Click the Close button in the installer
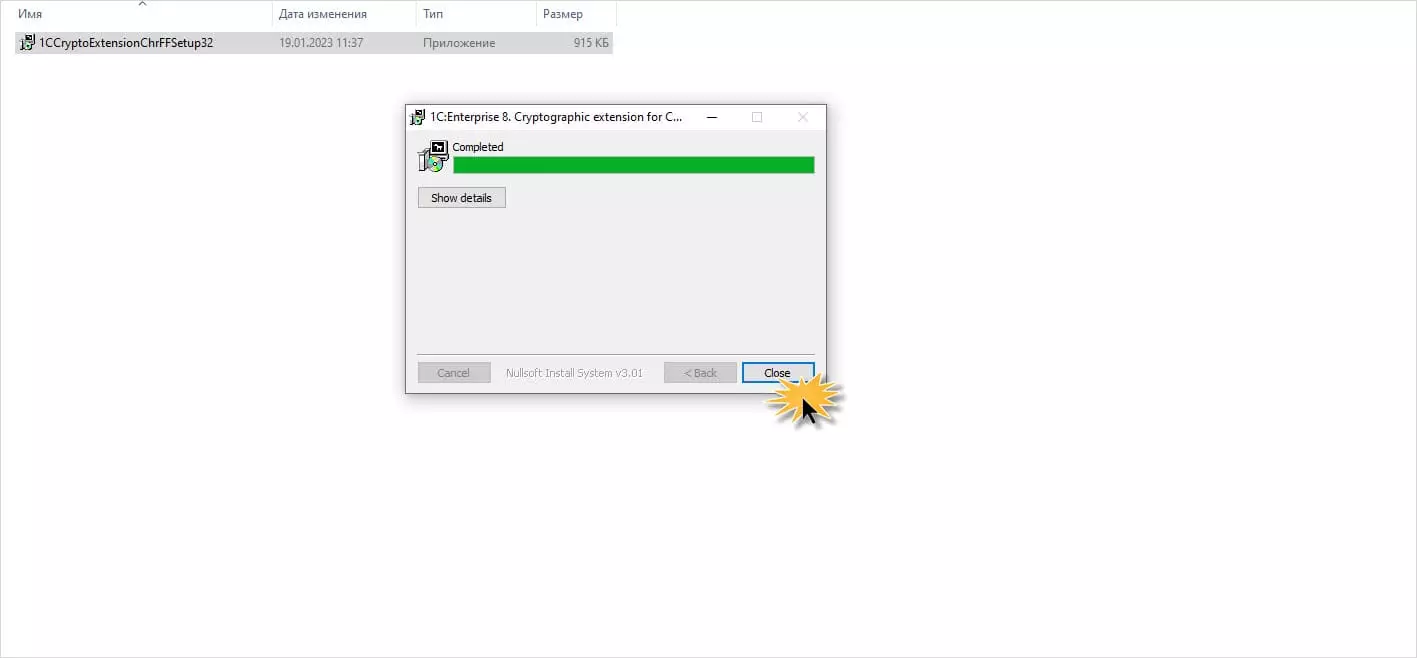Image resolution: width=1417 pixels, height=658 pixels. 777,373
